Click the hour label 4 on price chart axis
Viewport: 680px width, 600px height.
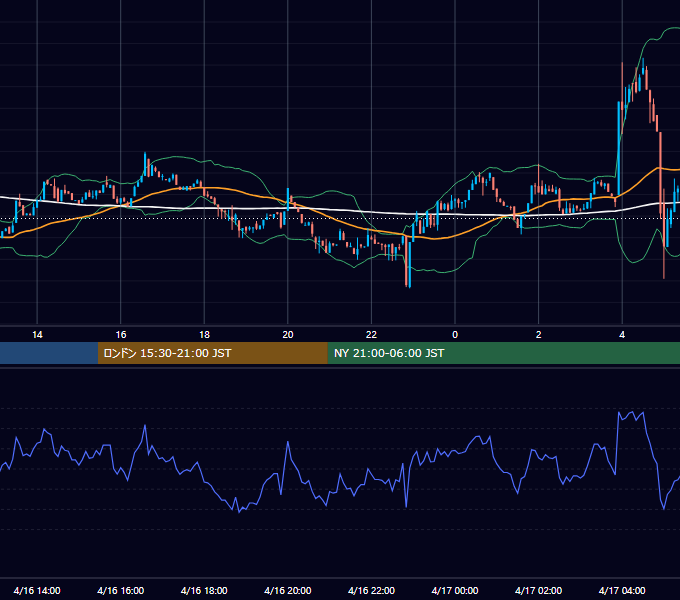(x=622, y=335)
